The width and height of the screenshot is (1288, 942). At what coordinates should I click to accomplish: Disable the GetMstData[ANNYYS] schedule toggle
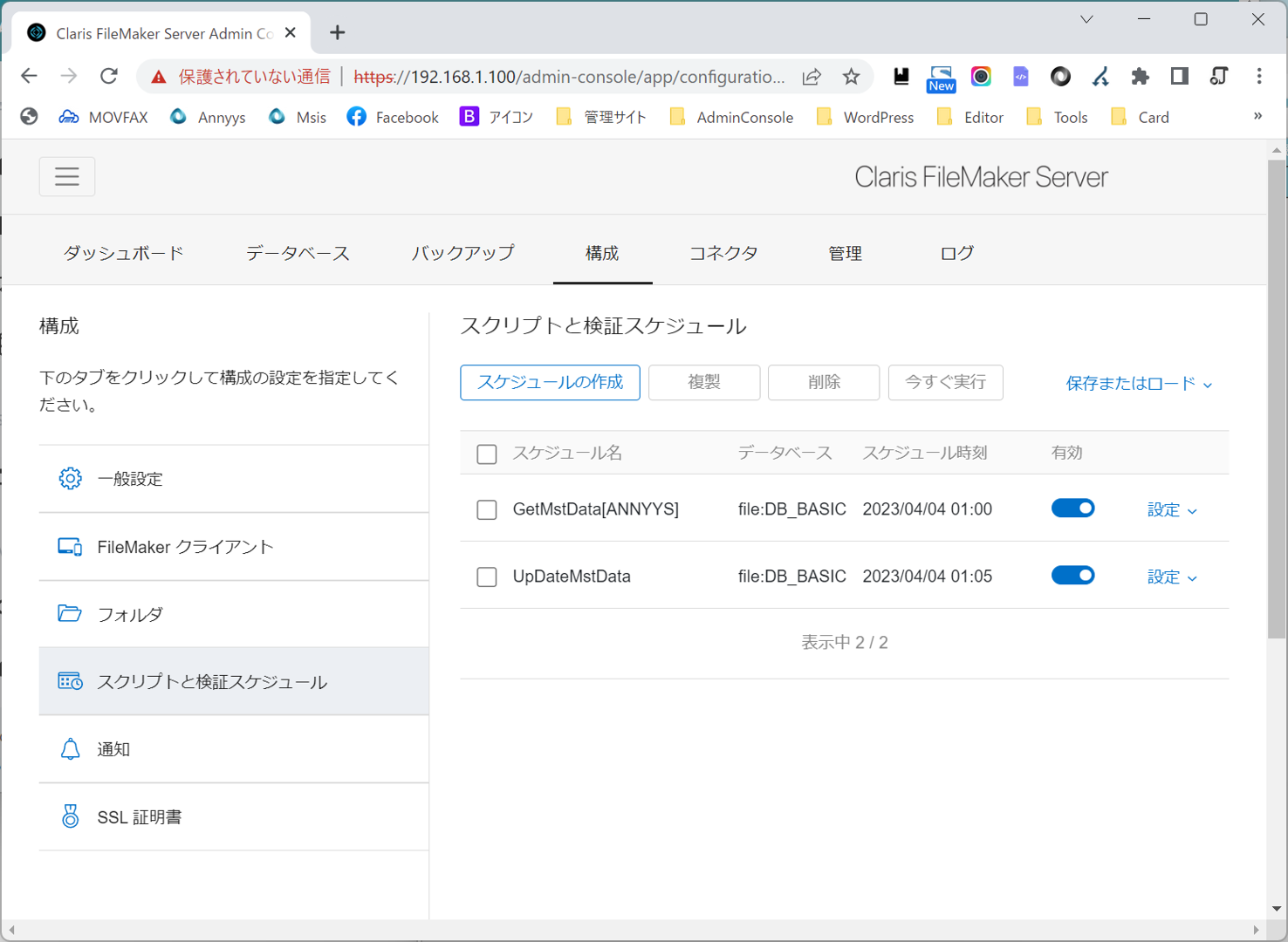[1072, 509]
